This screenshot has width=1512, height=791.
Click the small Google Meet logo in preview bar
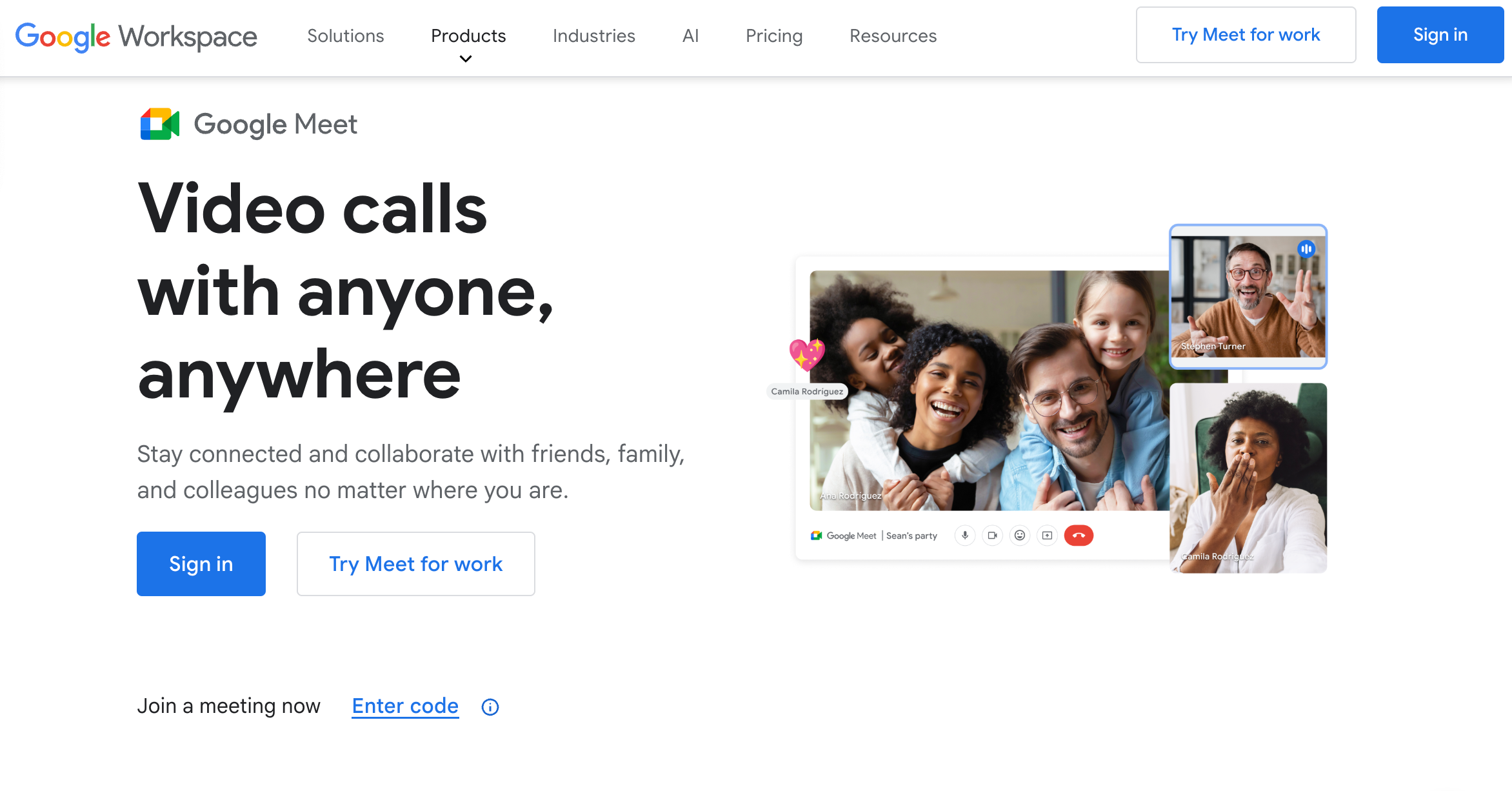[816, 536]
